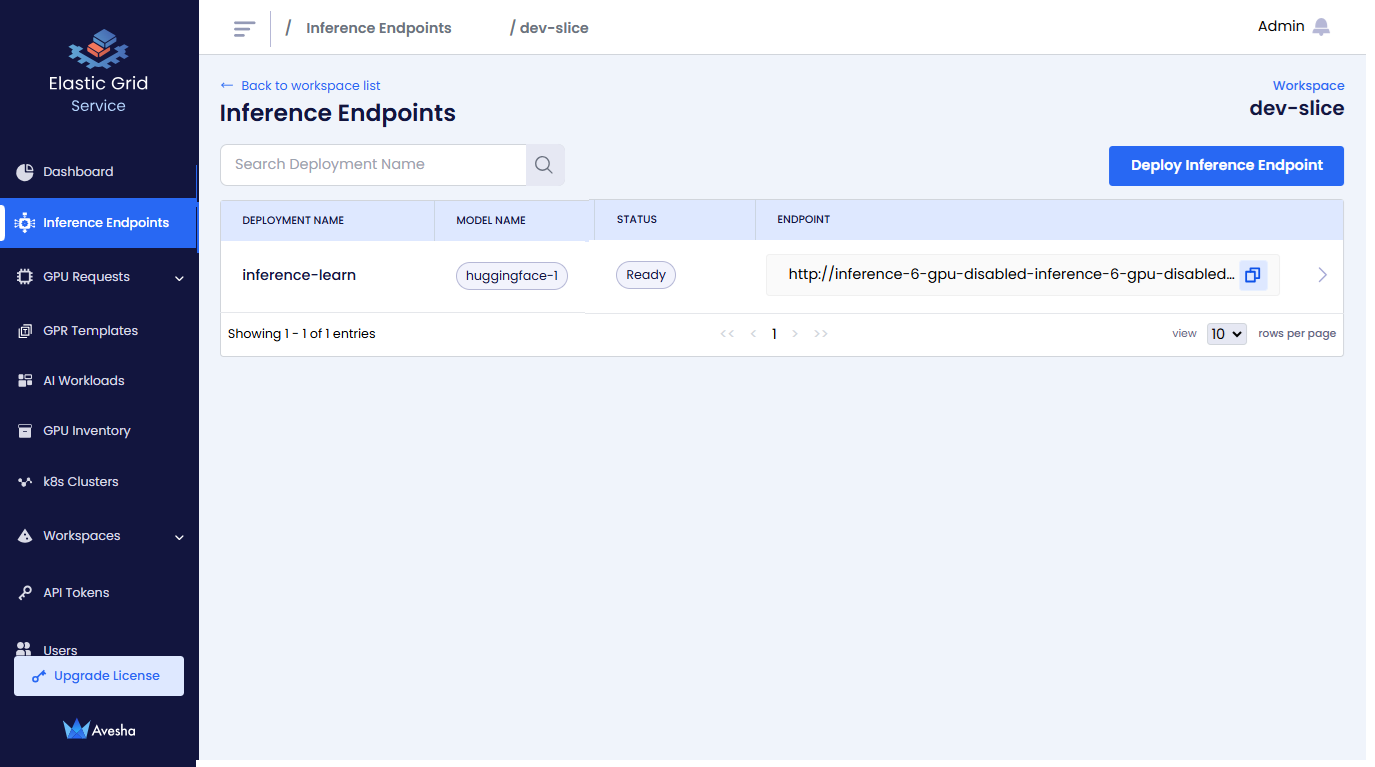Go to AI Workloads menu item
The height and width of the screenshot is (767, 1375).
[83, 381]
